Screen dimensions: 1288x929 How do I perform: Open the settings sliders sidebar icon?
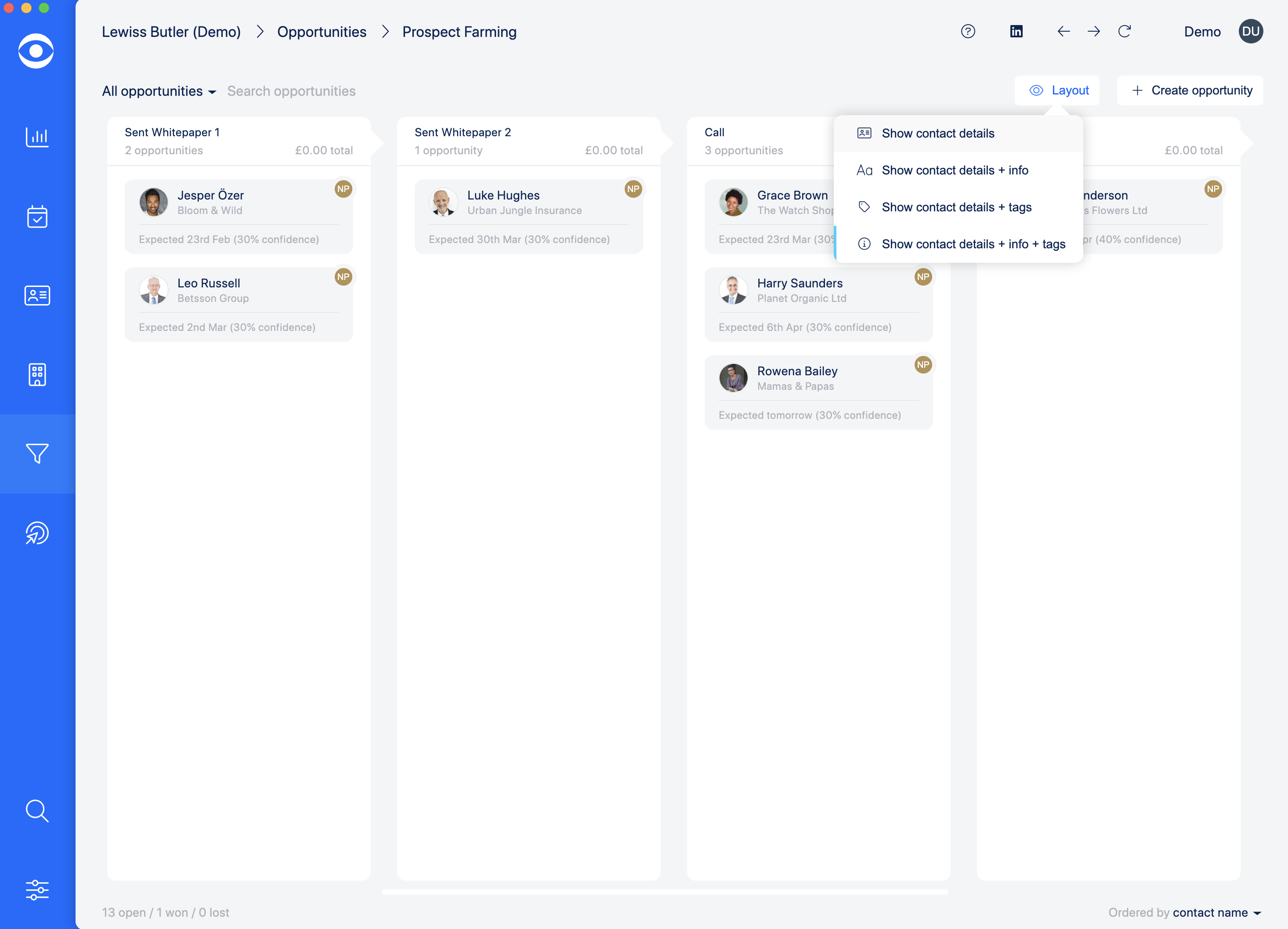(37, 890)
